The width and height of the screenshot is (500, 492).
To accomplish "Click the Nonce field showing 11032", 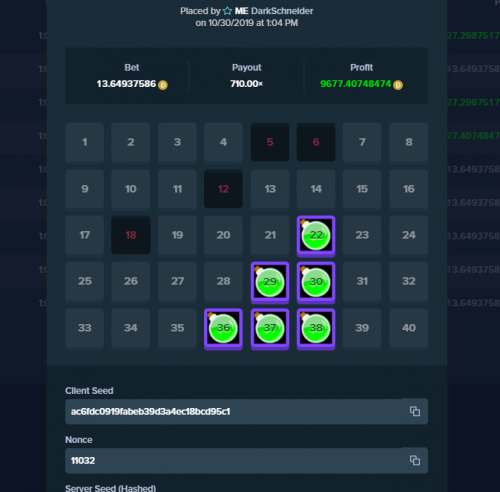I will click(246, 460).
